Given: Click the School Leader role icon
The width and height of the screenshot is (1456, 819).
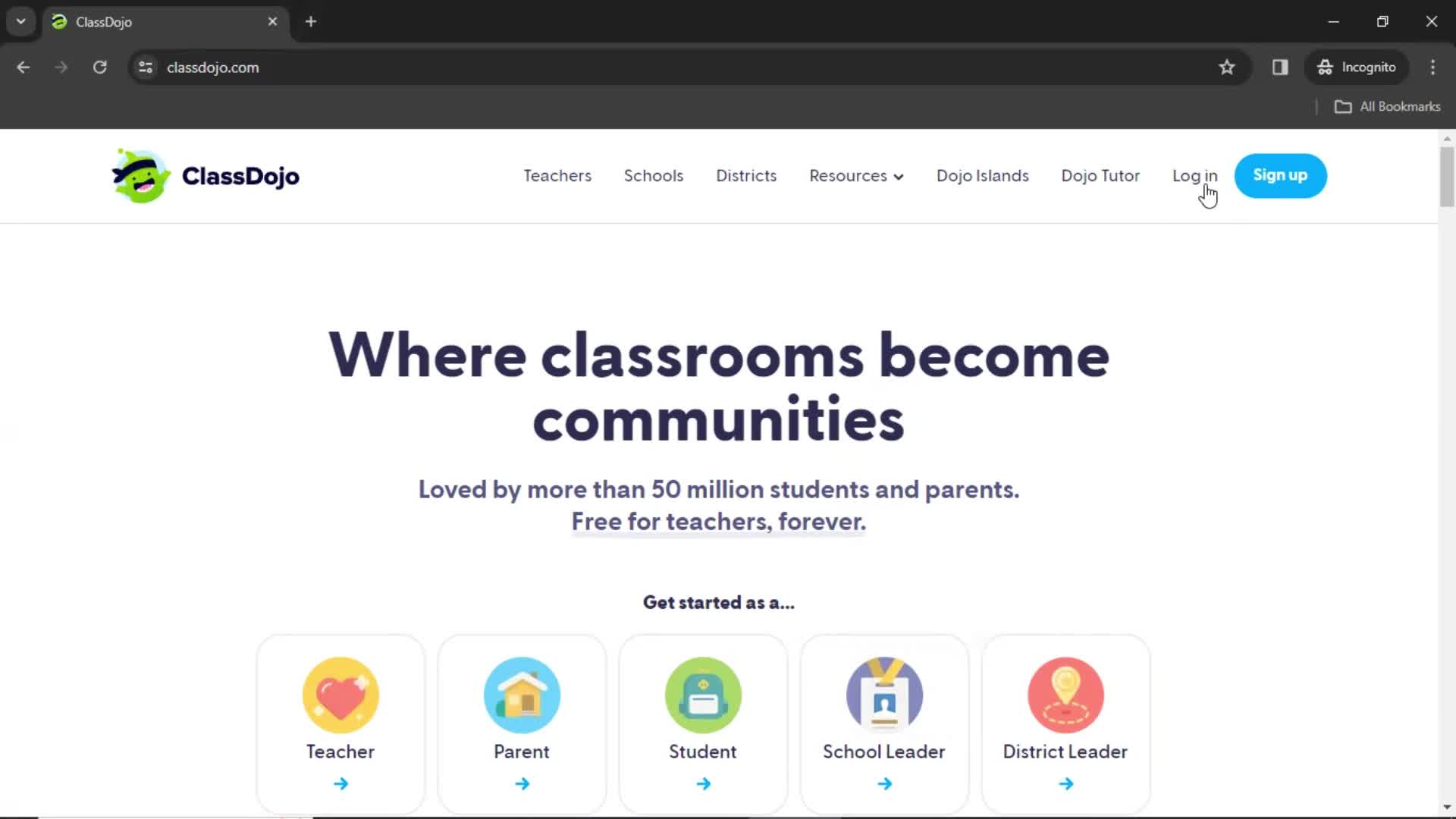Looking at the screenshot, I should tap(884, 695).
